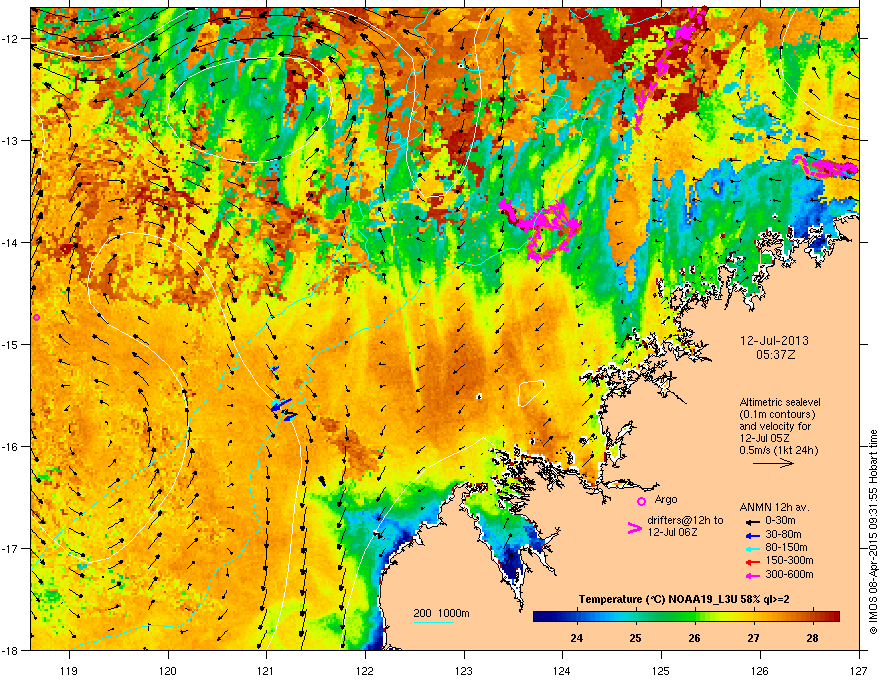Click the longitude axis label 123
This screenshot has width=880, height=680.
pos(464,670)
